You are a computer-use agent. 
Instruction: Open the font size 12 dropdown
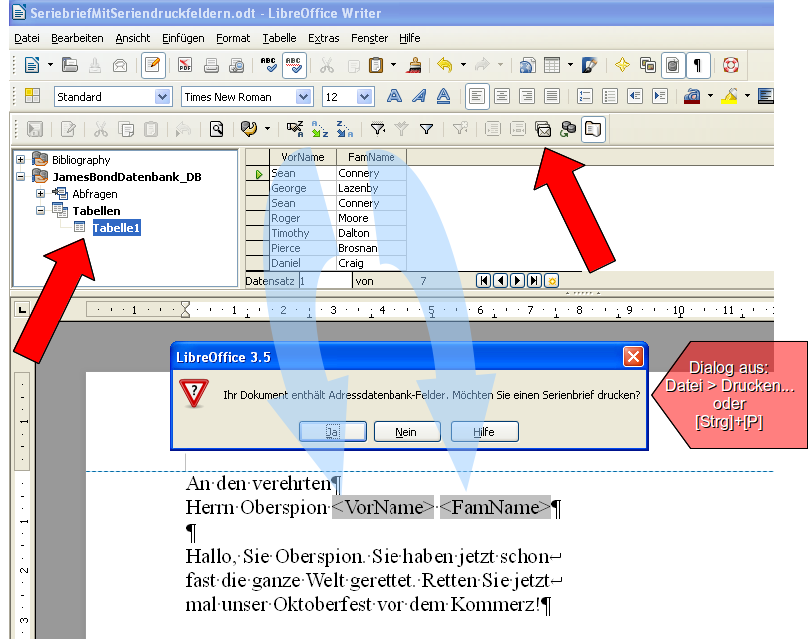click(364, 96)
